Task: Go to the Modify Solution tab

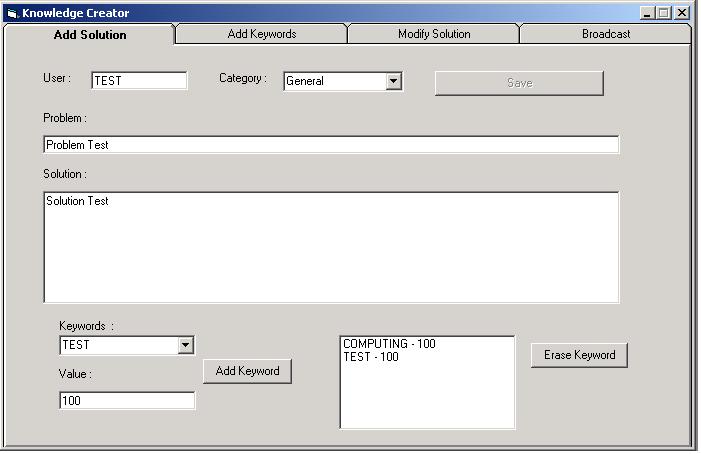Action: (x=433, y=34)
